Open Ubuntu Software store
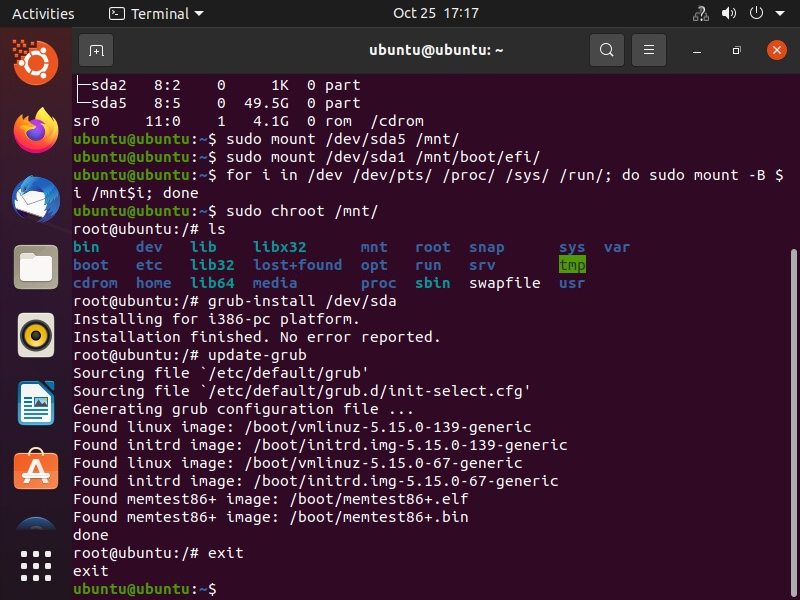This screenshot has height=600, width=800. coord(36,470)
